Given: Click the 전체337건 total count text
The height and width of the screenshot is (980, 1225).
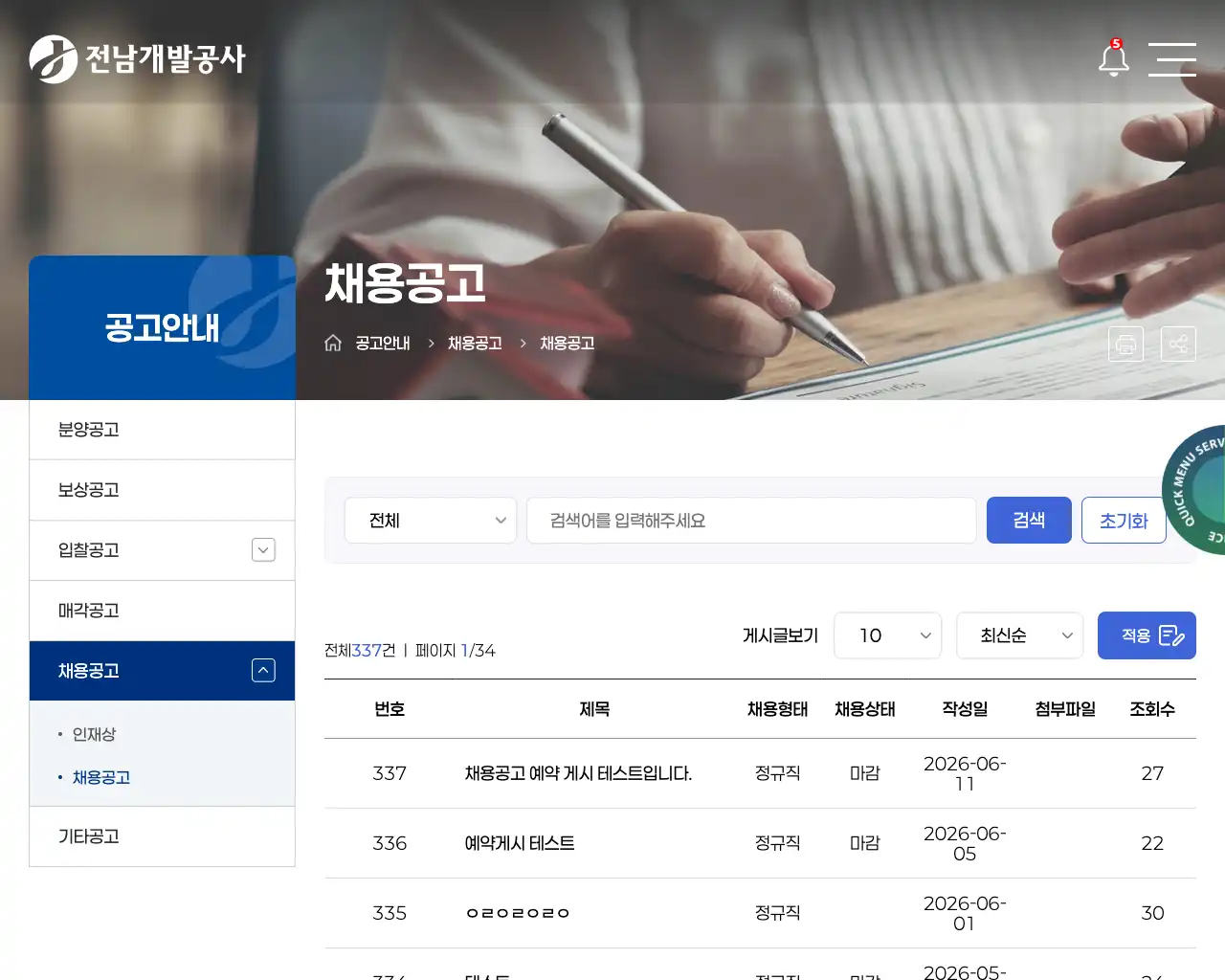Looking at the screenshot, I should pos(360,651).
